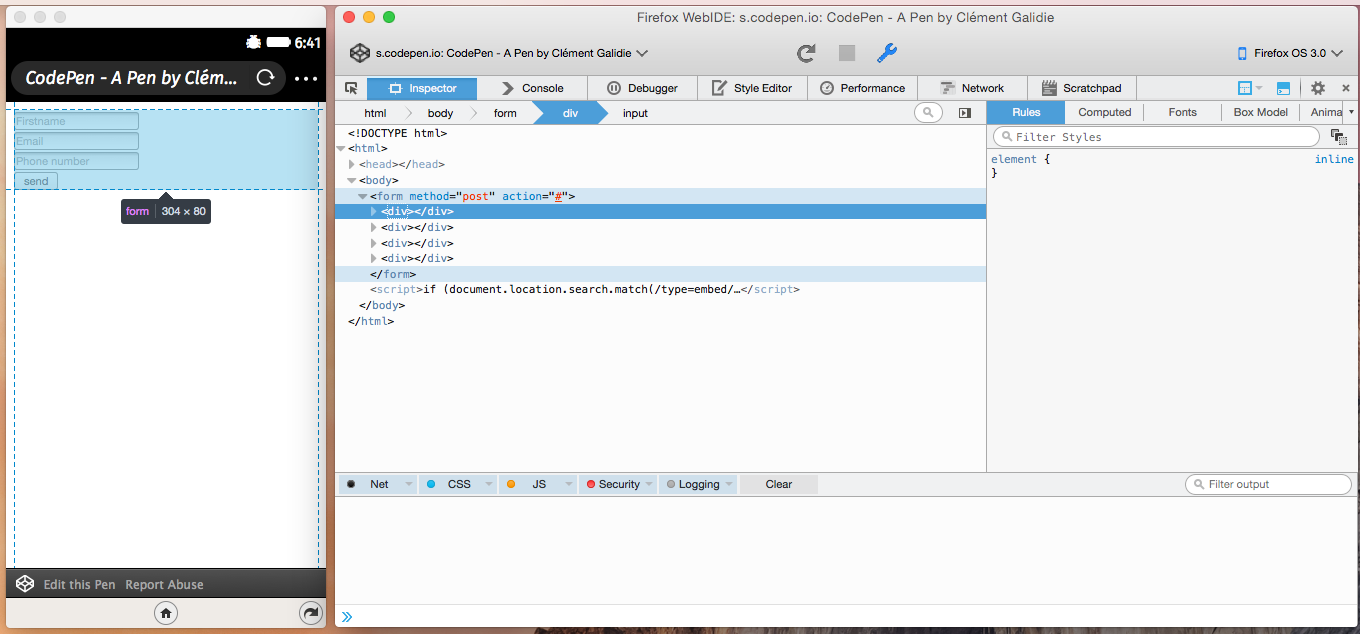Click the Firstname input in the simulator

click(x=76, y=121)
